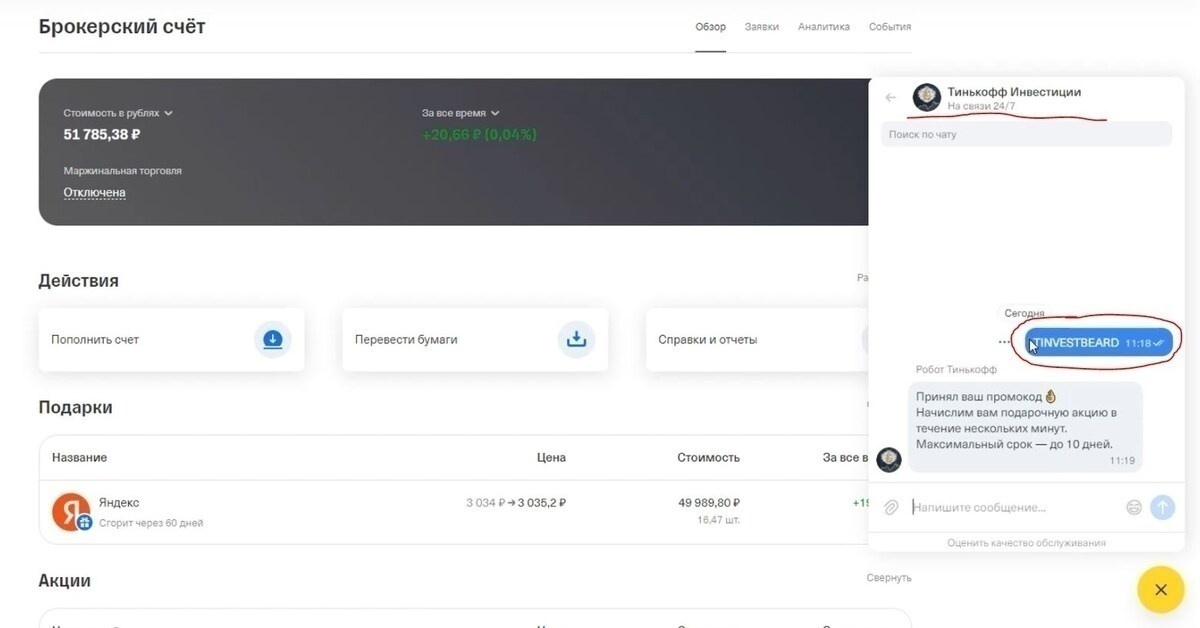Click the Стоимость column header

(708, 458)
